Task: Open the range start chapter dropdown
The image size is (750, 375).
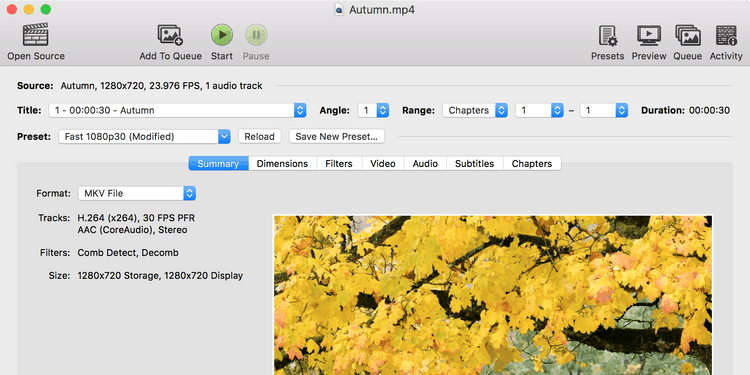Action: click(539, 110)
